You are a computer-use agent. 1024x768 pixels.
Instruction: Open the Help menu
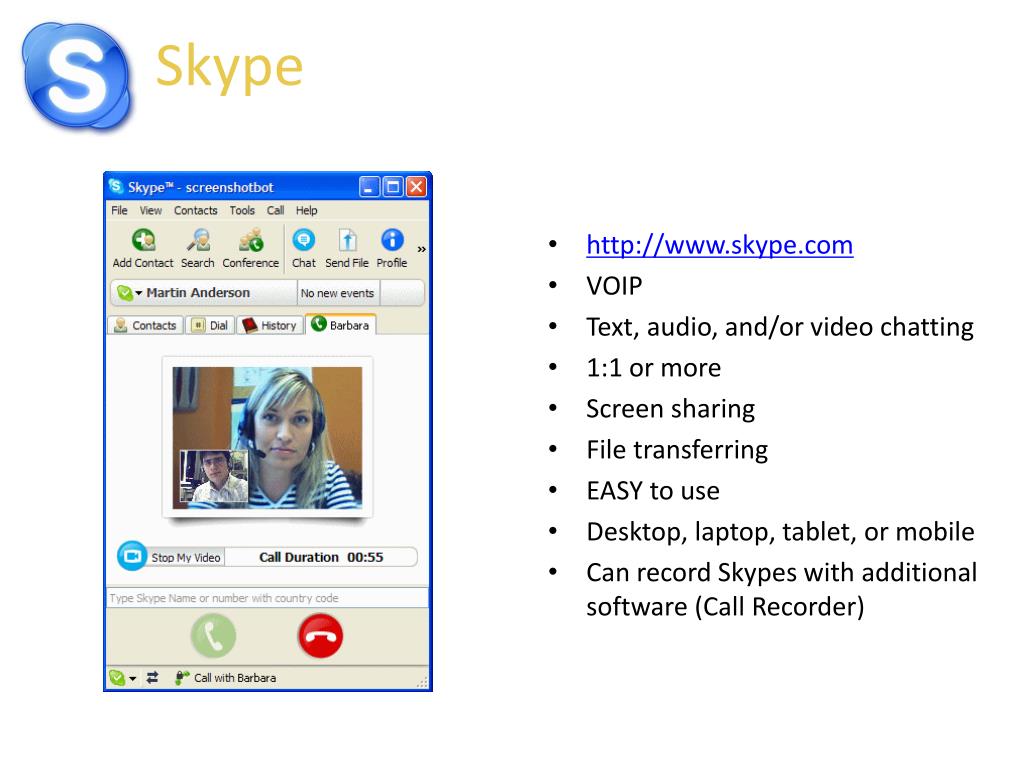pos(306,210)
